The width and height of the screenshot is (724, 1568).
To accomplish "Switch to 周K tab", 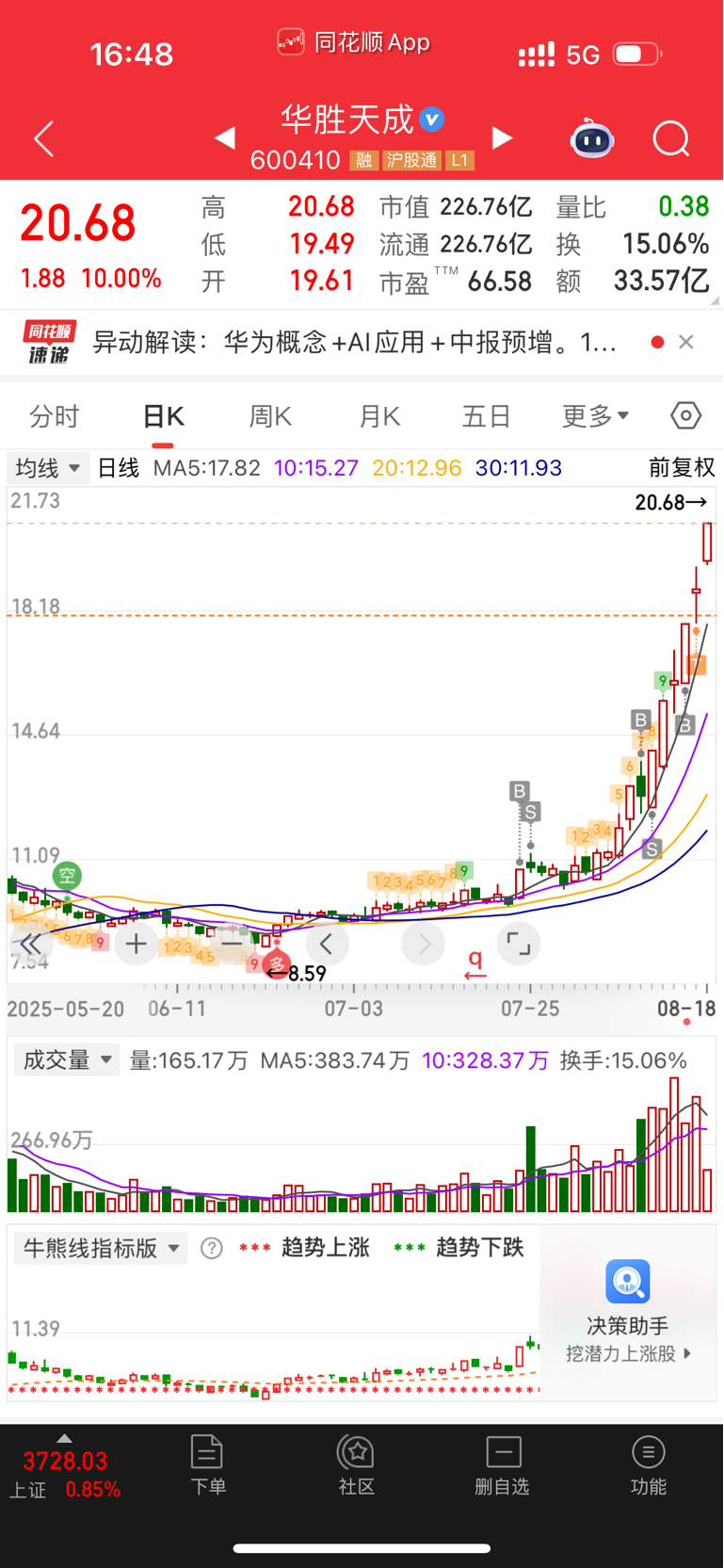I will coord(271,416).
